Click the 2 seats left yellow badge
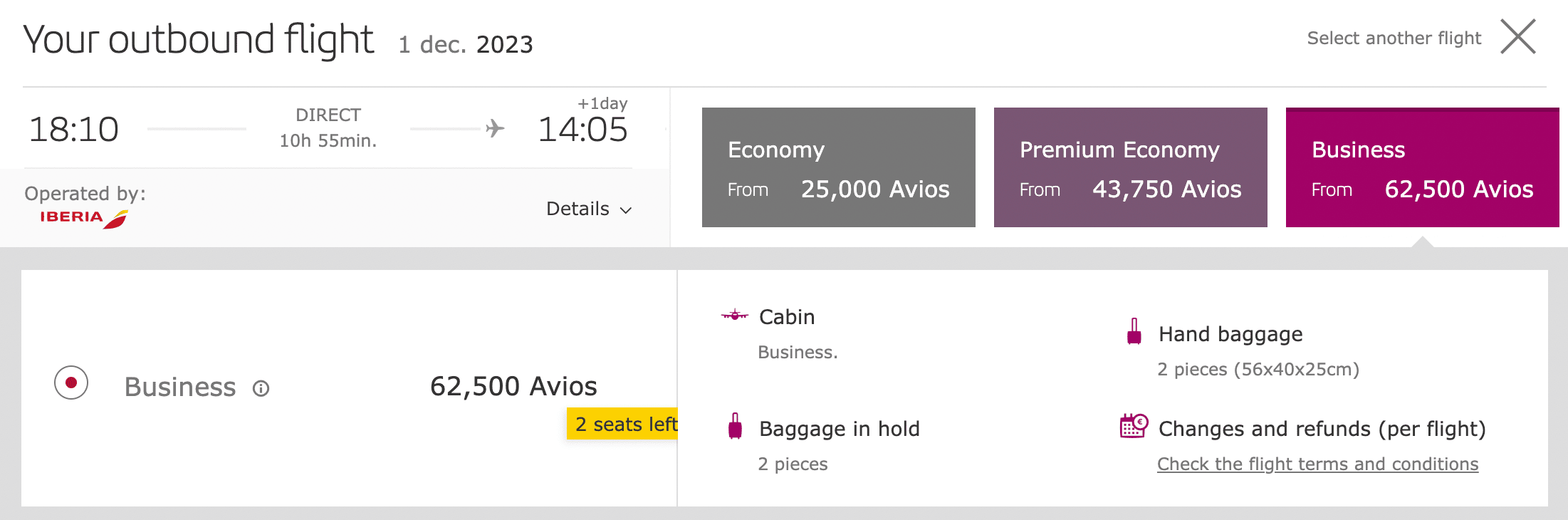The width and height of the screenshot is (1568, 520). tap(623, 424)
